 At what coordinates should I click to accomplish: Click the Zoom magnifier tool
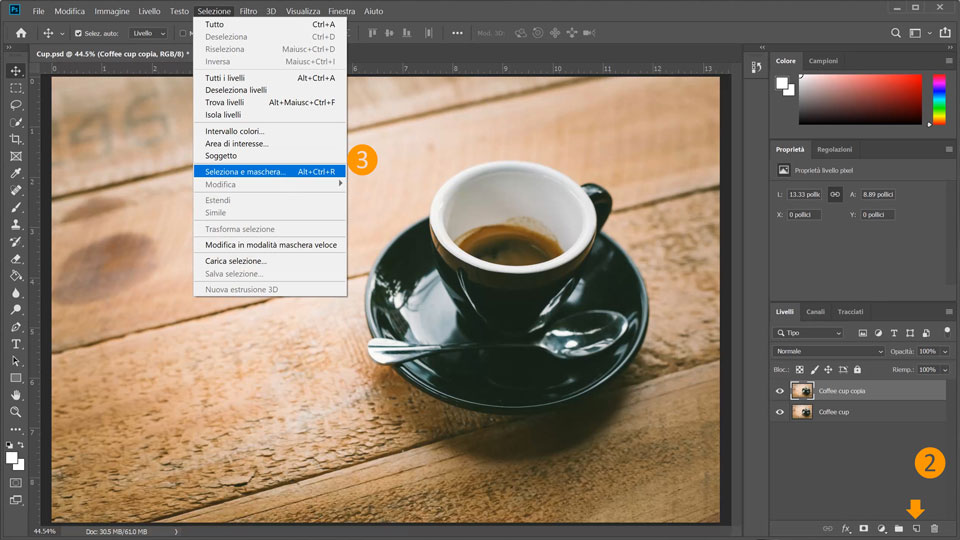(x=16, y=412)
